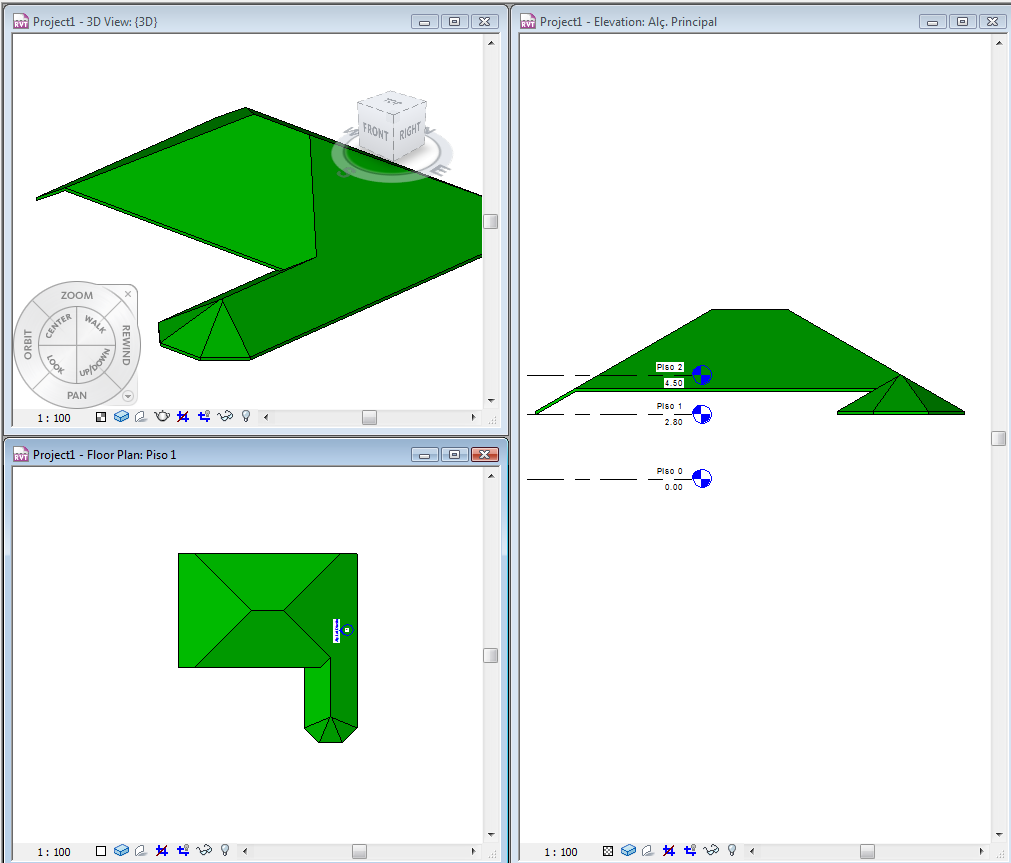Open Visual Style in the 3D View
The height and width of the screenshot is (863, 1011).
point(121,417)
